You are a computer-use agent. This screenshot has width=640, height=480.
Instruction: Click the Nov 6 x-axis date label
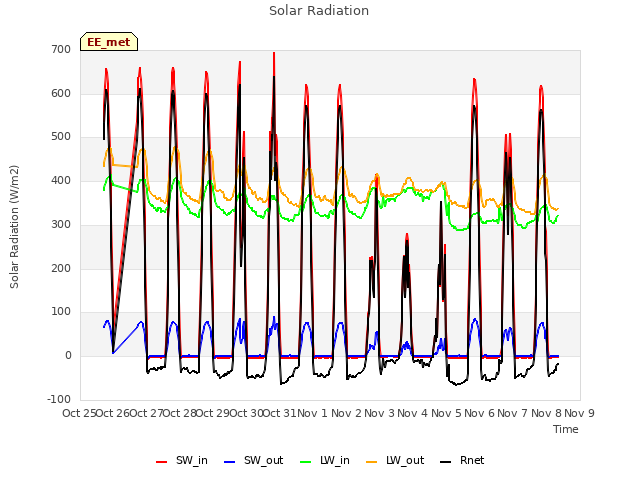pyautogui.click(x=479, y=413)
